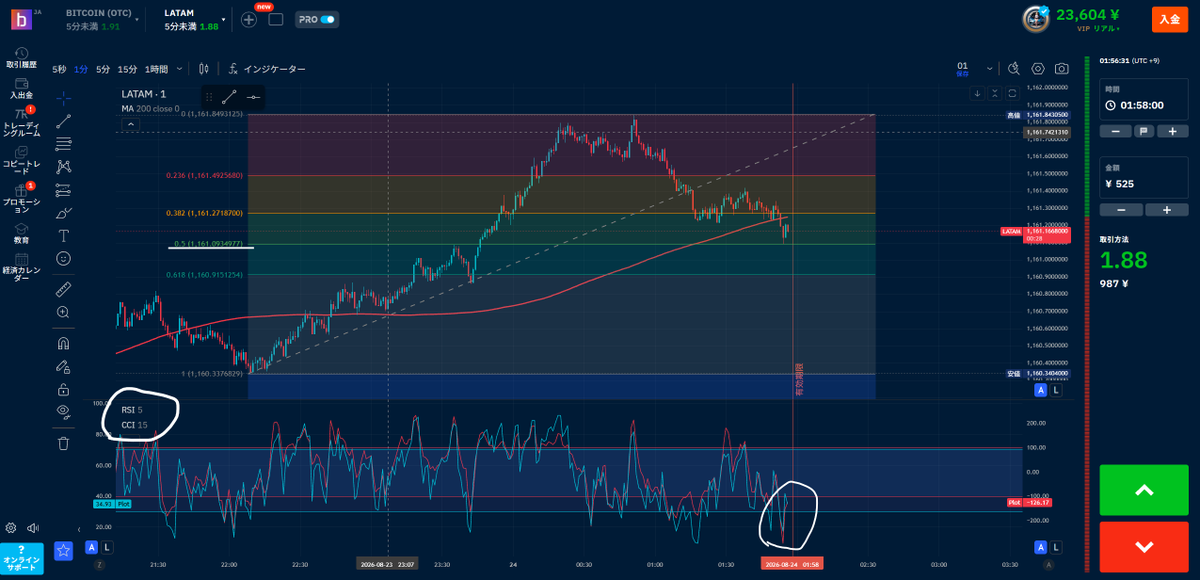Open the settings gear in bottom left
This screenshot has width=1200, height=580.
(11, 528)
